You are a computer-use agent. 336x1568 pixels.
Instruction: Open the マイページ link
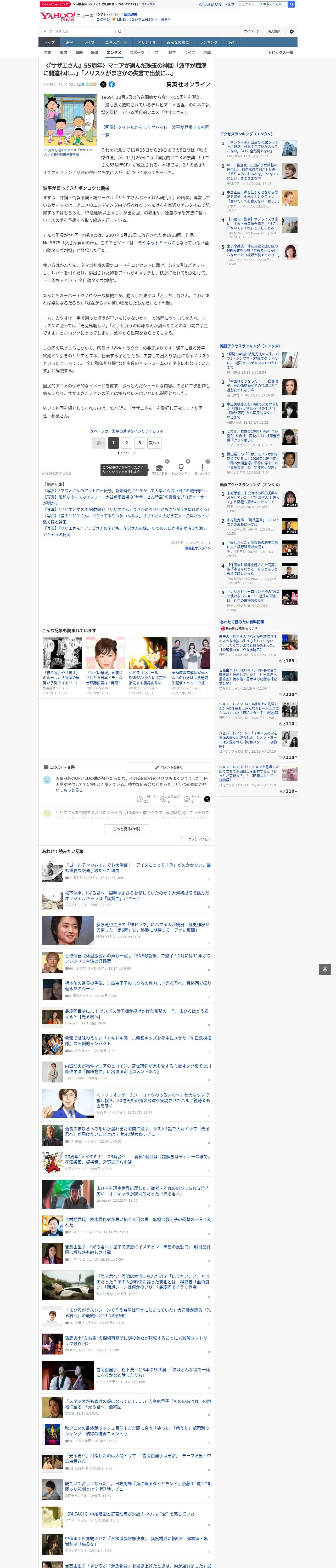[x=251, y=32]
